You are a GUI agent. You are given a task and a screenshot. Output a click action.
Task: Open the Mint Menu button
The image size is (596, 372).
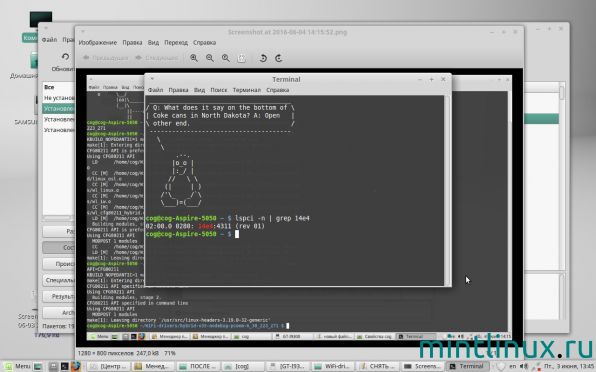(17, 366)
